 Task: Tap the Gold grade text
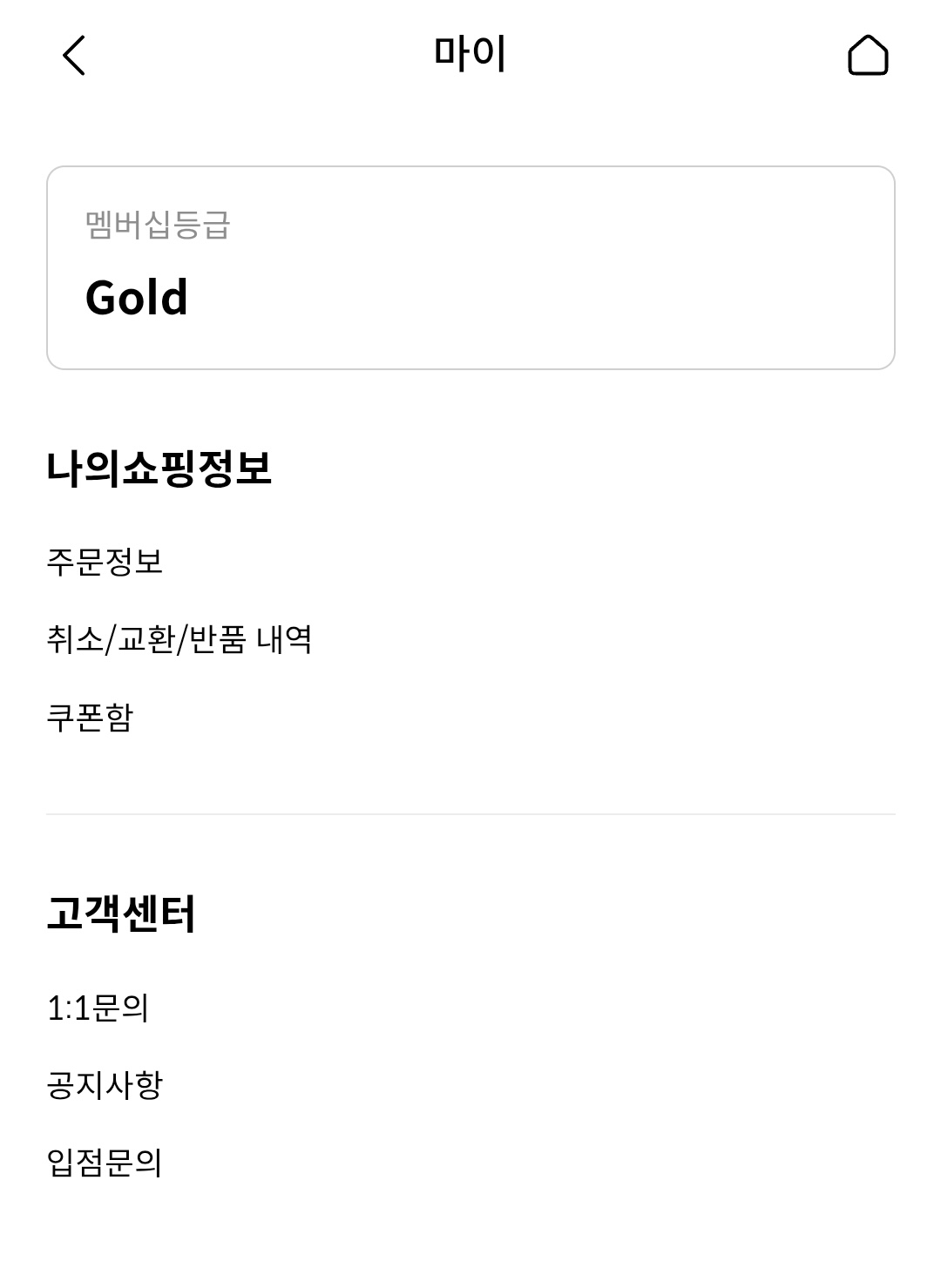(137, 298)
